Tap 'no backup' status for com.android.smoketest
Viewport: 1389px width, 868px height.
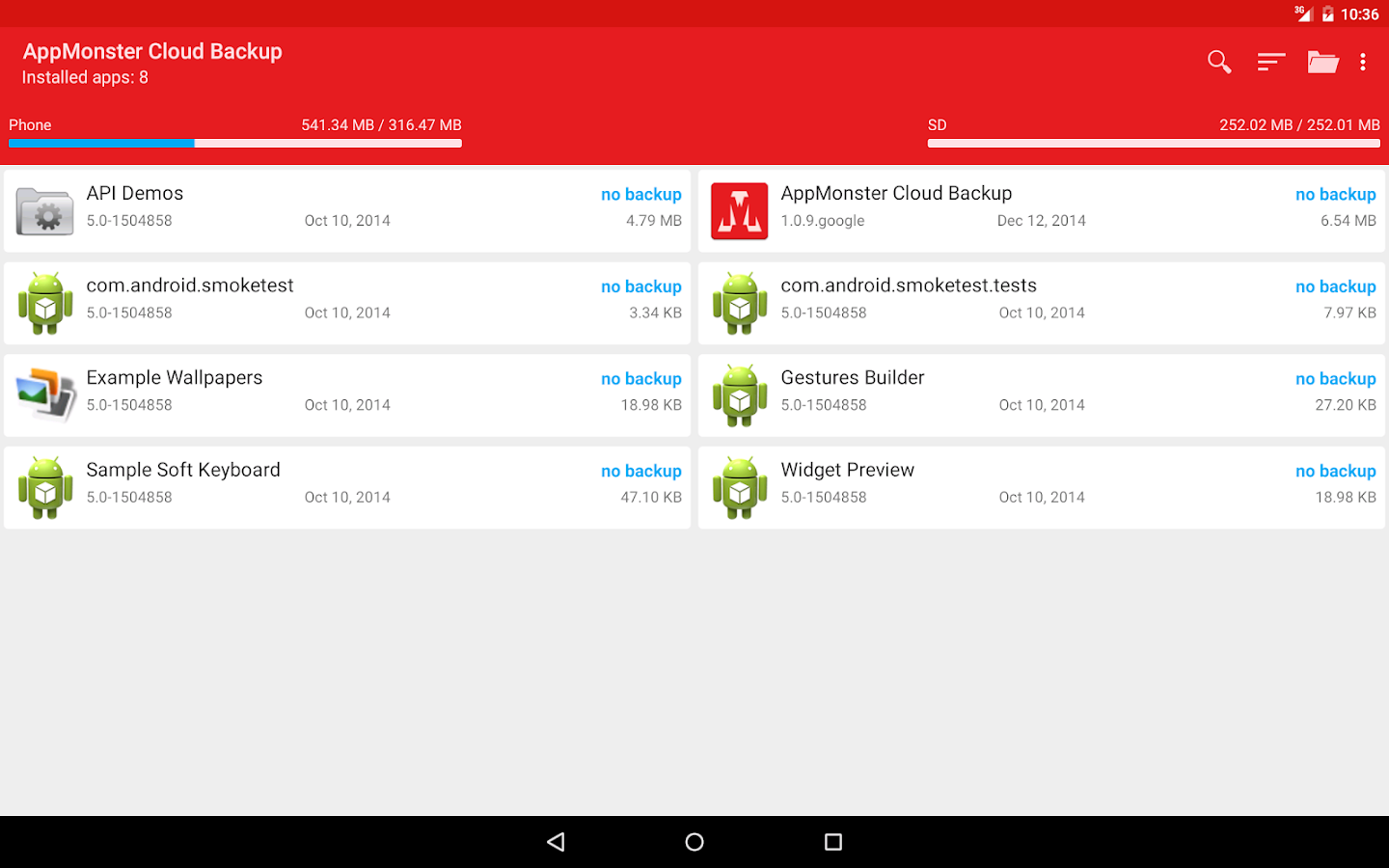[641, 287]
